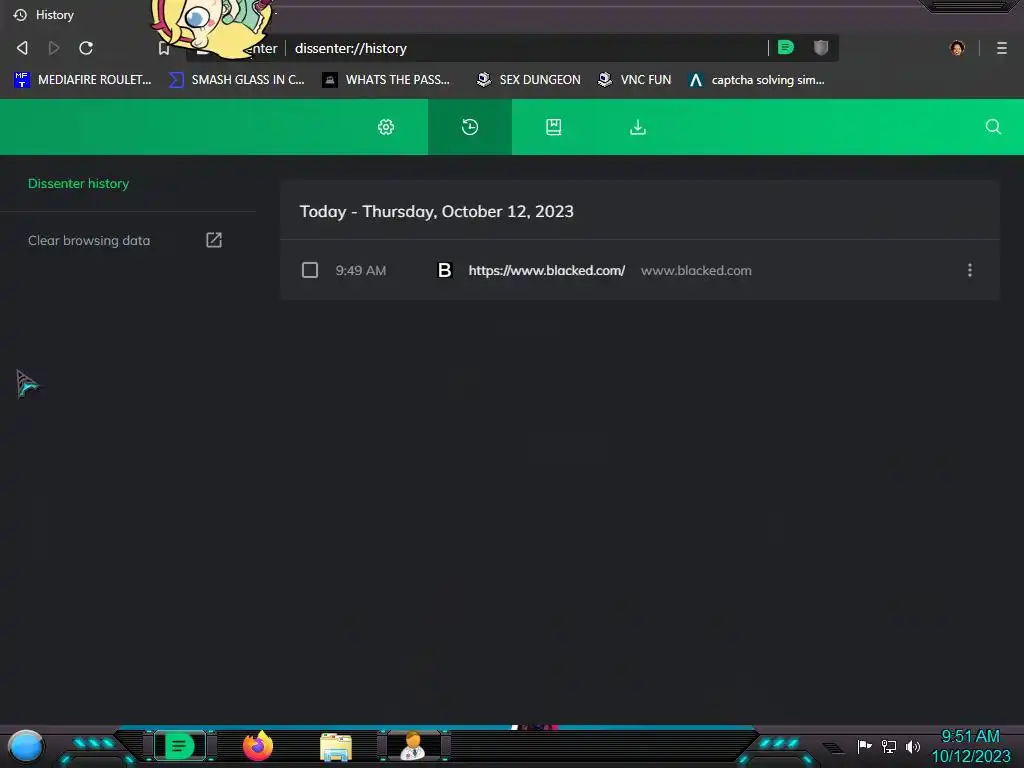Open the three-dot menu for the history entry
This screenshot has height=768, width=1024.
969,270
